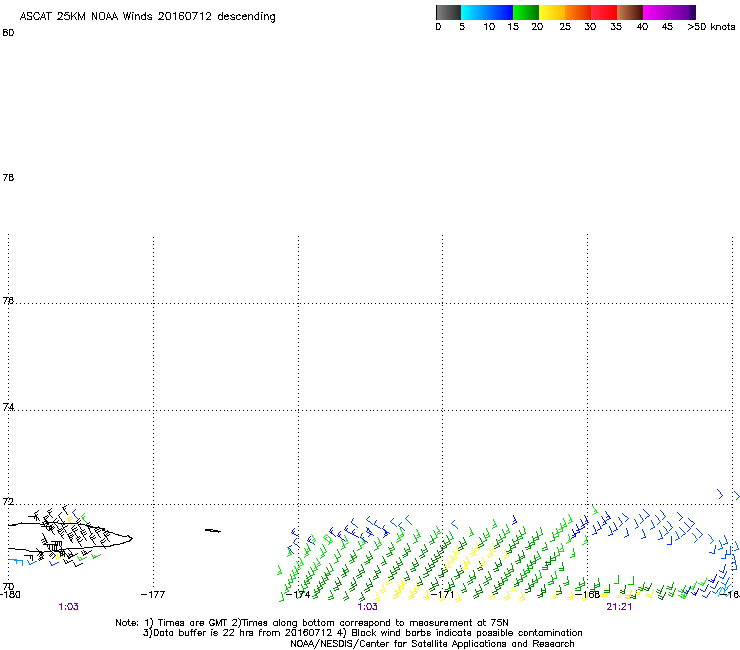
Task: Click the longitude label '-171'
Action: click(x=443, y=594)
